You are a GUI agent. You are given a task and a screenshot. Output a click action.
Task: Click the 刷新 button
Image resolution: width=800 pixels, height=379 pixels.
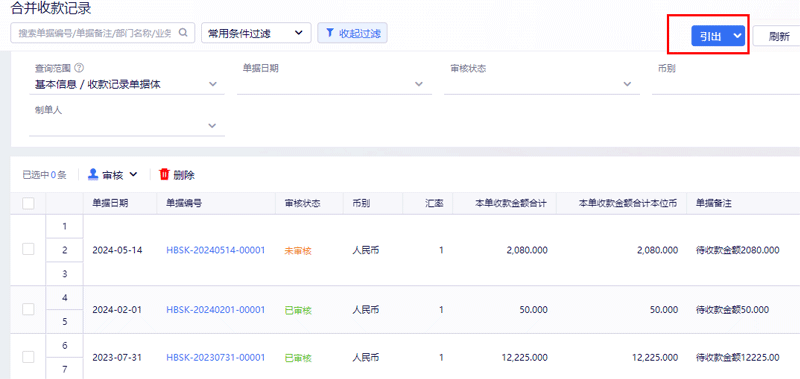coord(777,36)
